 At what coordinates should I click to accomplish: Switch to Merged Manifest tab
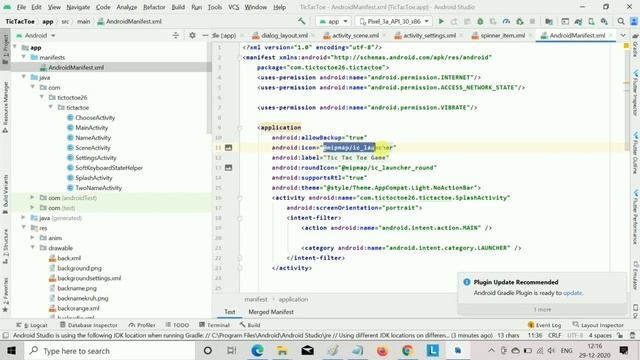tap(271, 312)
